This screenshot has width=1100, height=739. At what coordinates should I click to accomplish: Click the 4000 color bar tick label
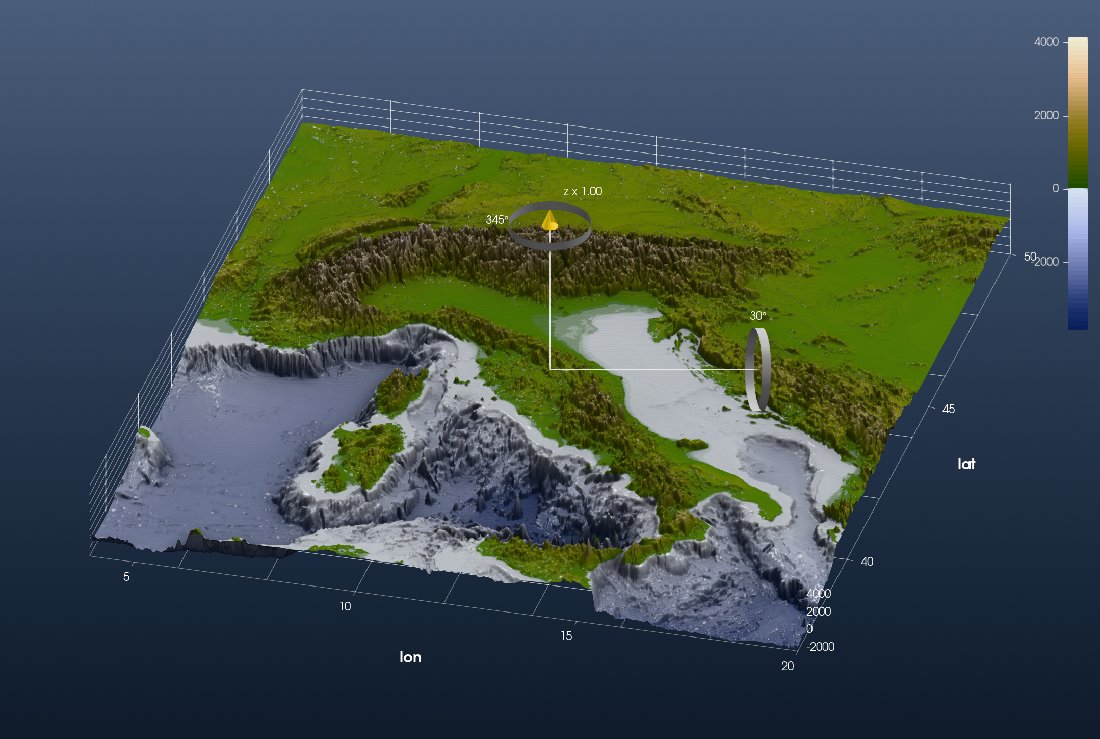1046,42
